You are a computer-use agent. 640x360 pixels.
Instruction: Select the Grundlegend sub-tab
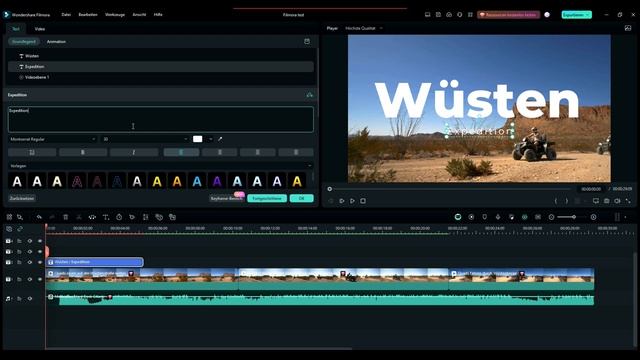[x=24, y=42]
